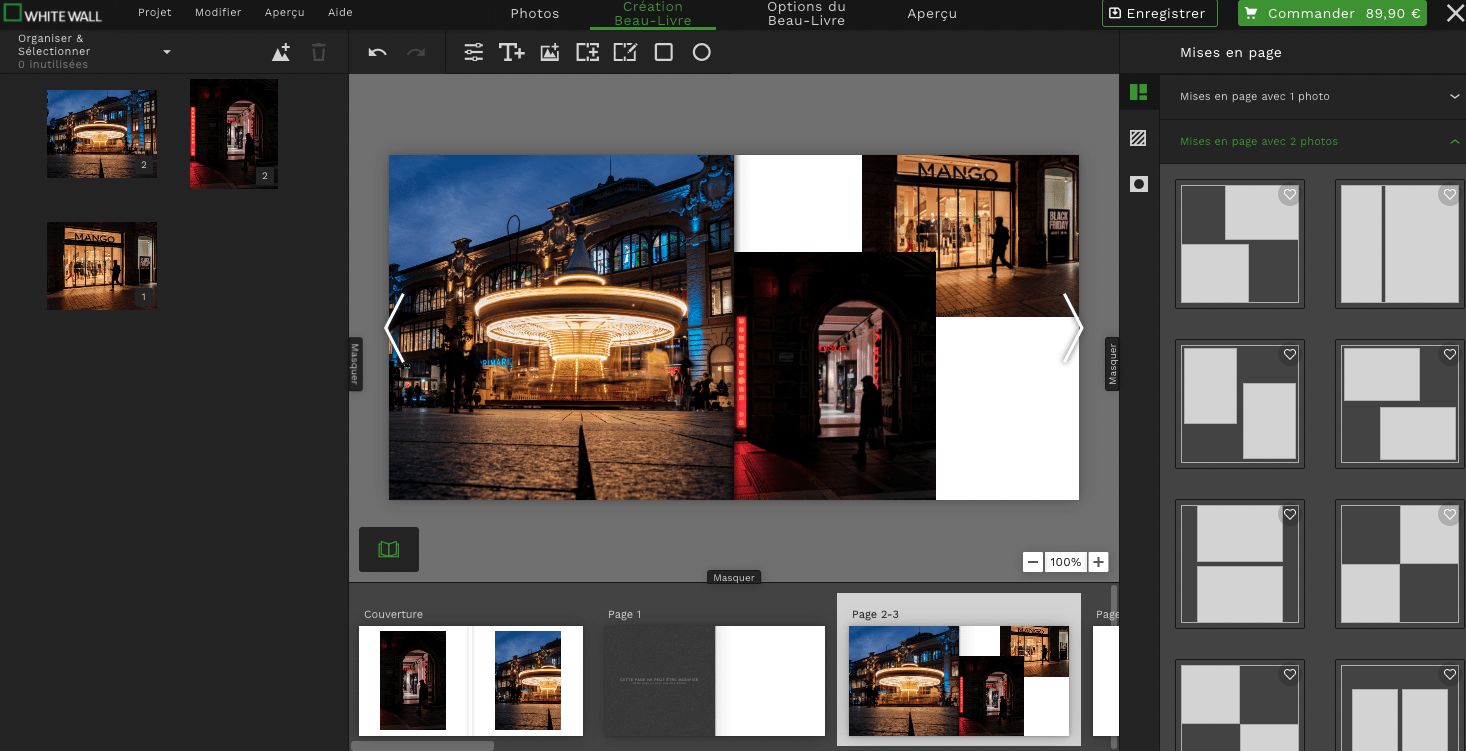Switch to the center Aperçu tab
The image size is (1466, 751).
click(x=932, y=14)
